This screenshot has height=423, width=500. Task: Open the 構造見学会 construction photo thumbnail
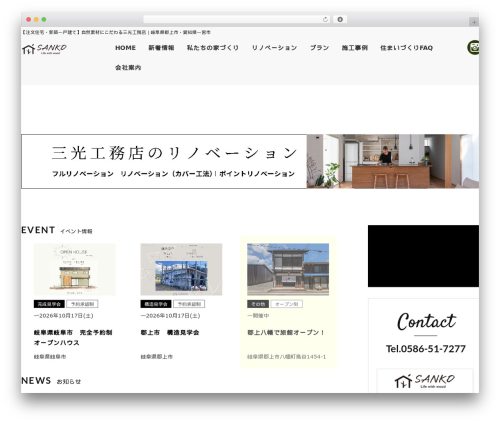(181, 269)
